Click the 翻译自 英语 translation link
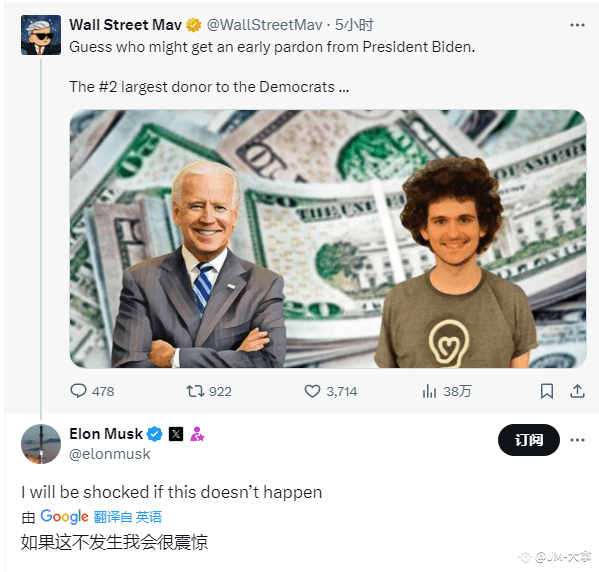Screen dimensions: 599x572 (x=128, y=517)
